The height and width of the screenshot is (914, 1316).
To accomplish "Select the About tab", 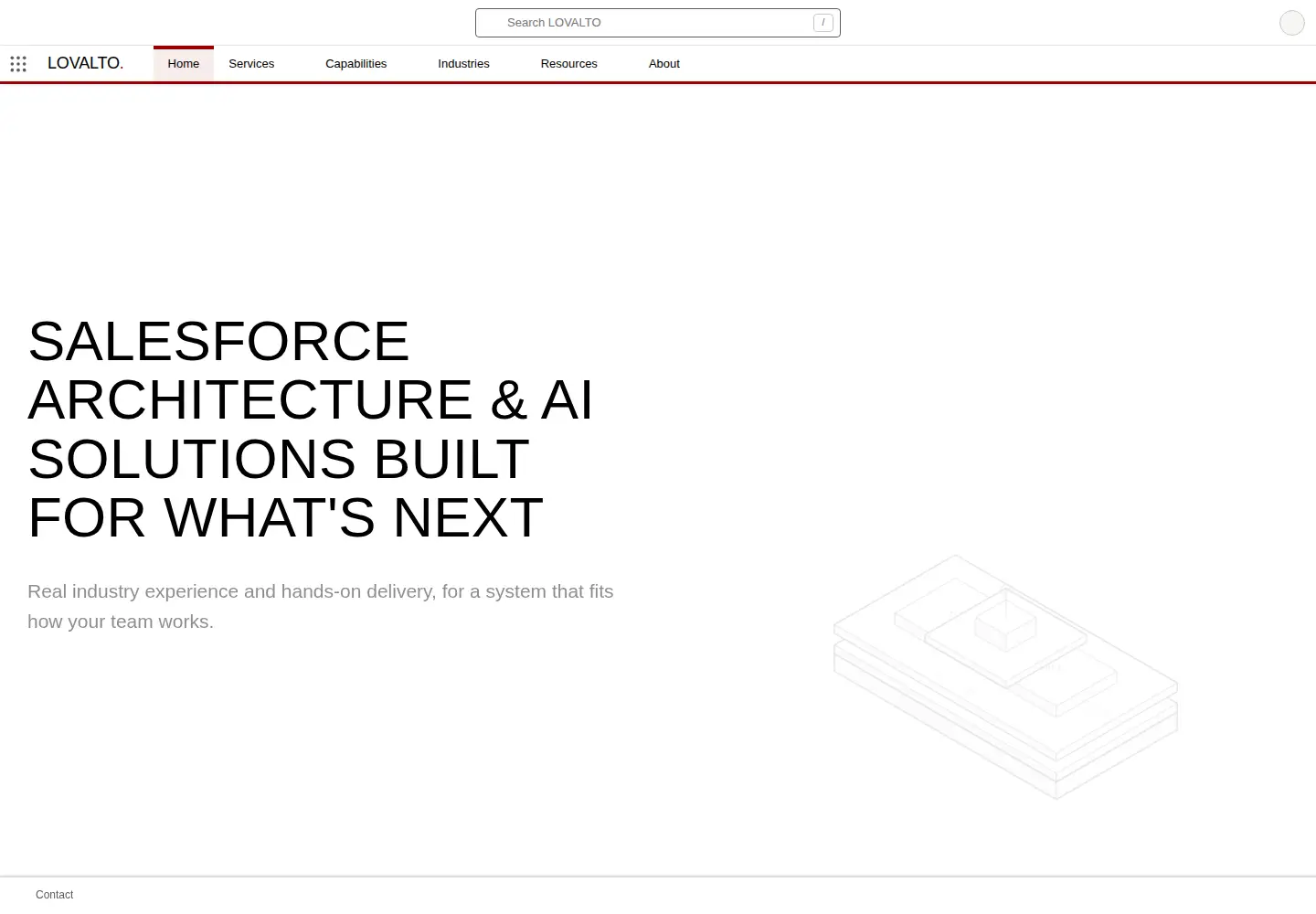I will [x=663, y=64].
